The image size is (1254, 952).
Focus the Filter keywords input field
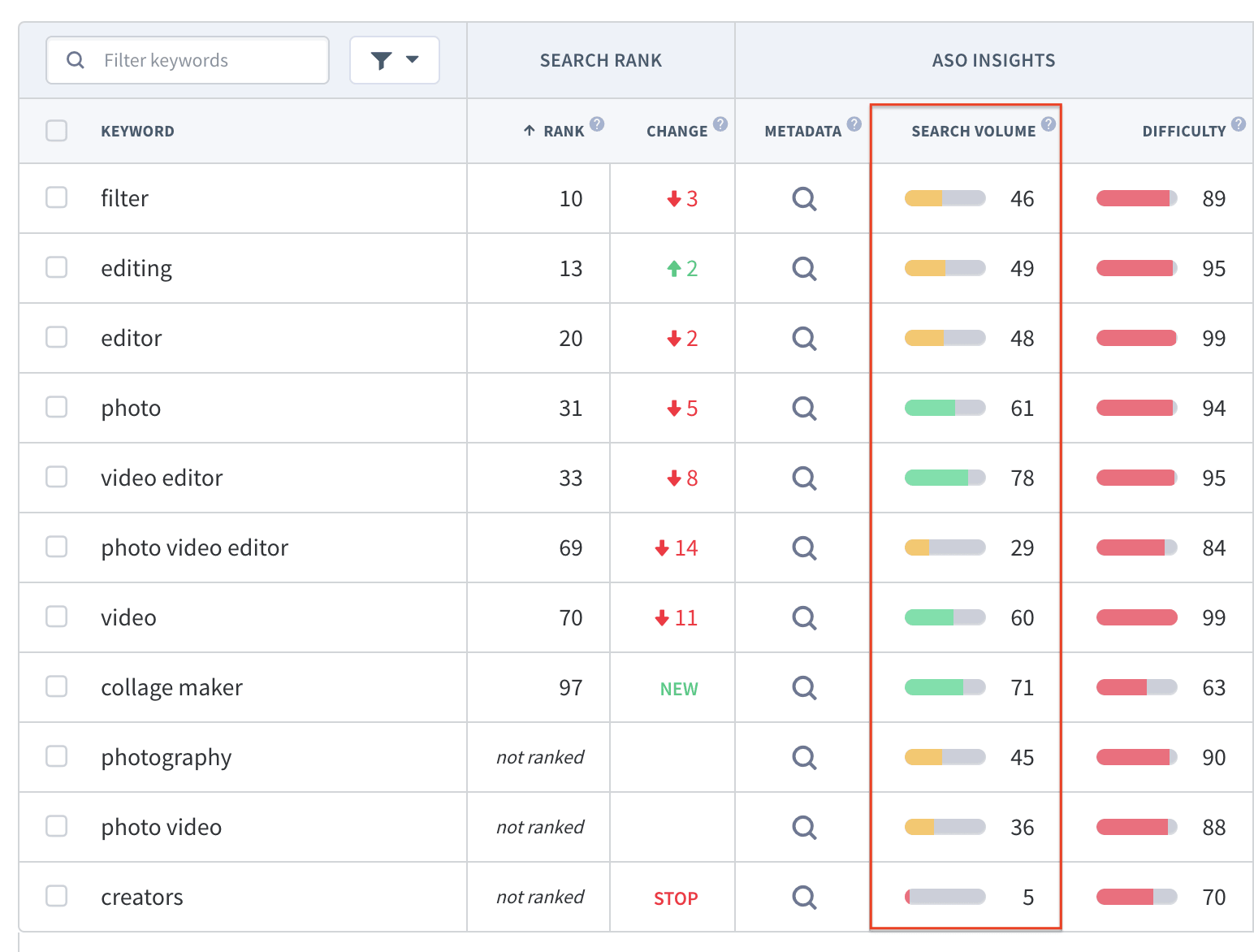tap(188, 60)
